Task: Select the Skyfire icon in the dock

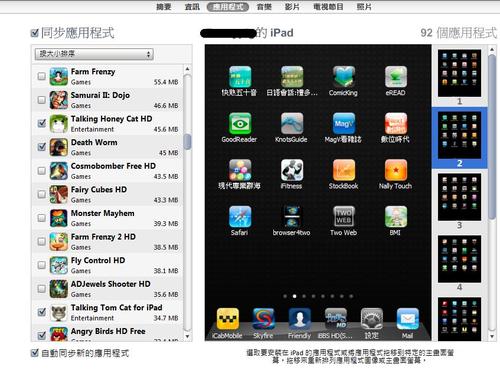Action: tap(264, 319)
